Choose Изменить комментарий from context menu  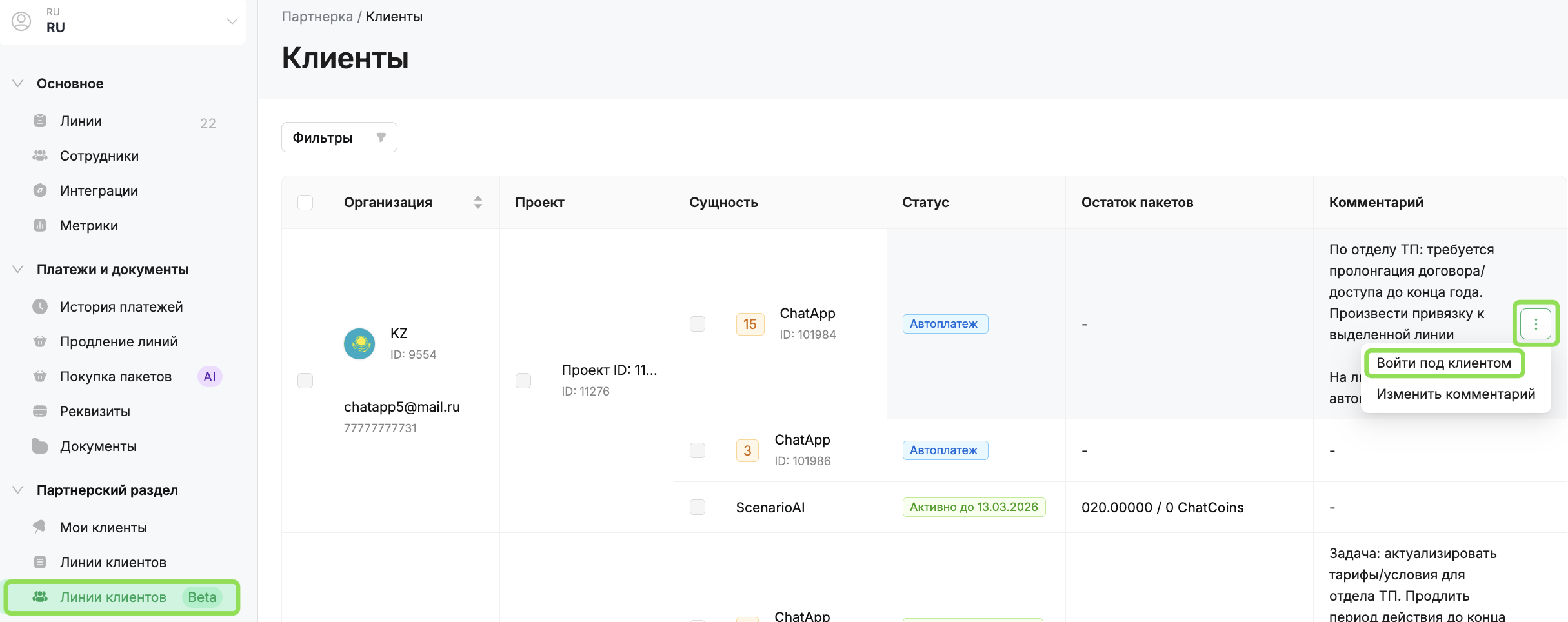click(1455, 394)
